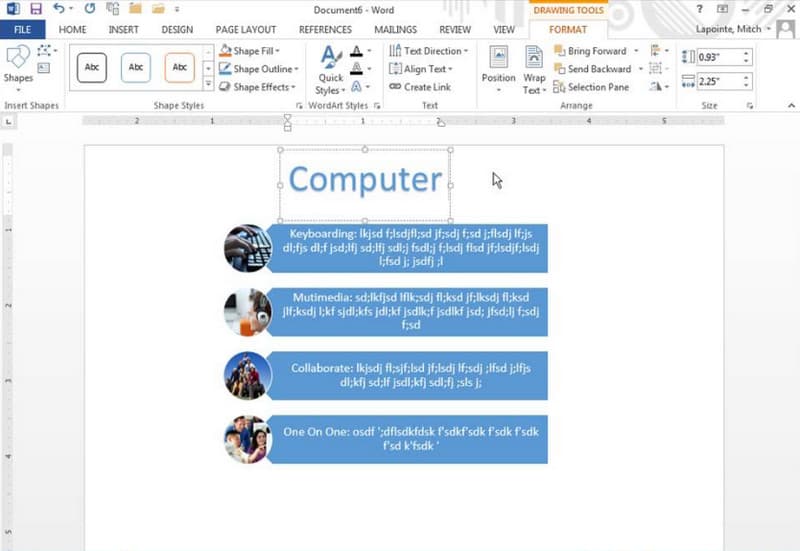Click the Computer WordArt title text
800x551 pixels.
(365, 180)
